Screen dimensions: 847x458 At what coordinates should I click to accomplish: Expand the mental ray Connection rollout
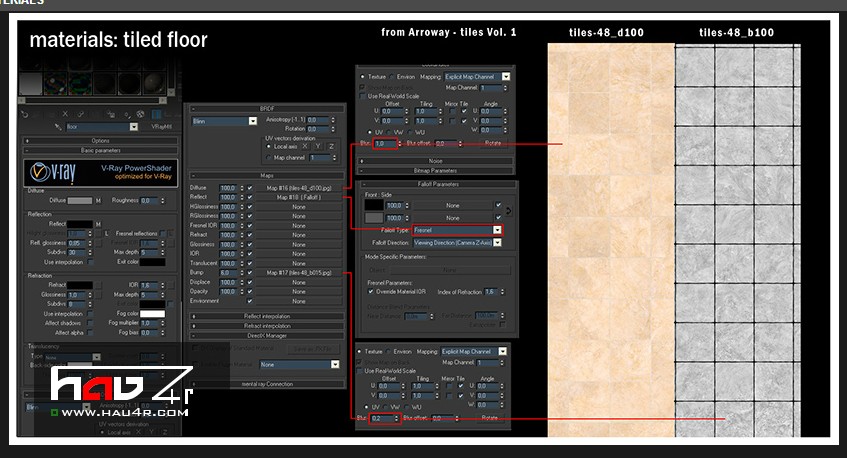tap(267, 384)
